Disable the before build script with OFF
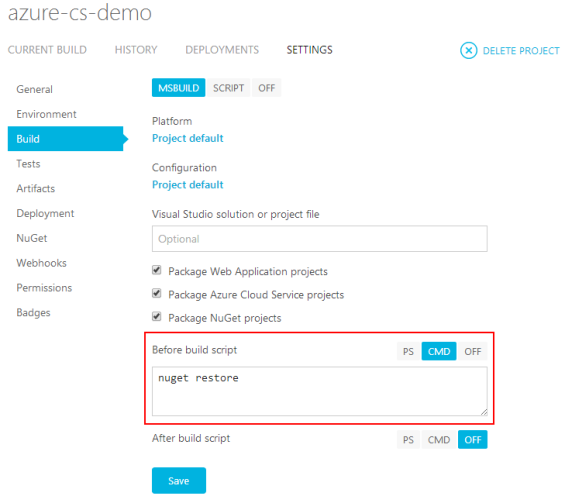Viewport: 565px width, 503px height. (472, 351)
